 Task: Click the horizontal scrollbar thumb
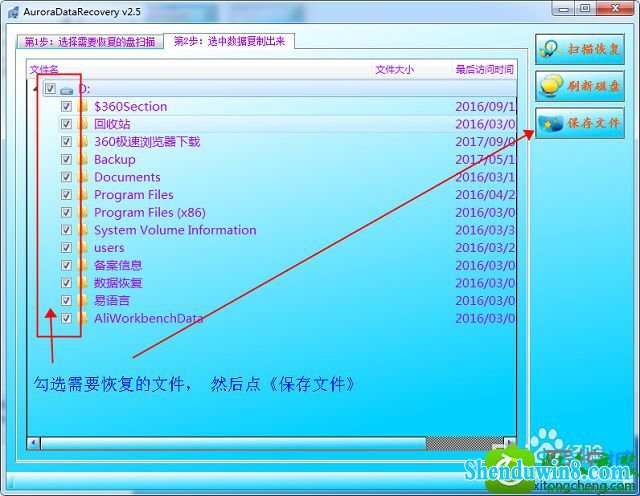[233, 443]
